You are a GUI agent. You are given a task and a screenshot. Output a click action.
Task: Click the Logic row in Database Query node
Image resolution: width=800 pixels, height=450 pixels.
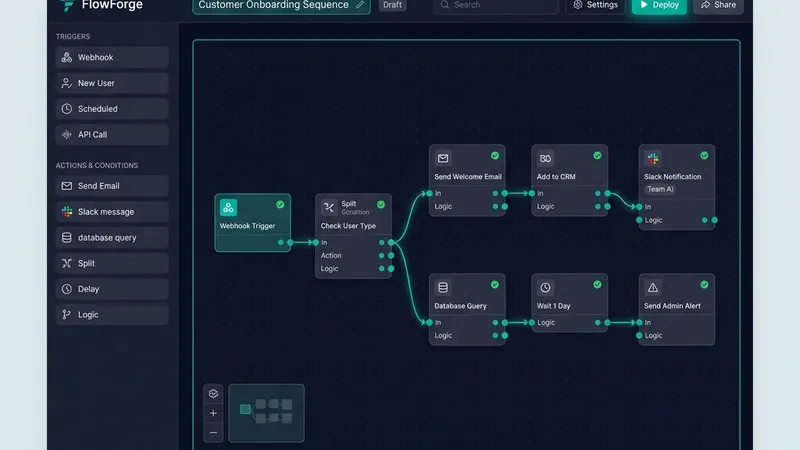coord(467,336)
